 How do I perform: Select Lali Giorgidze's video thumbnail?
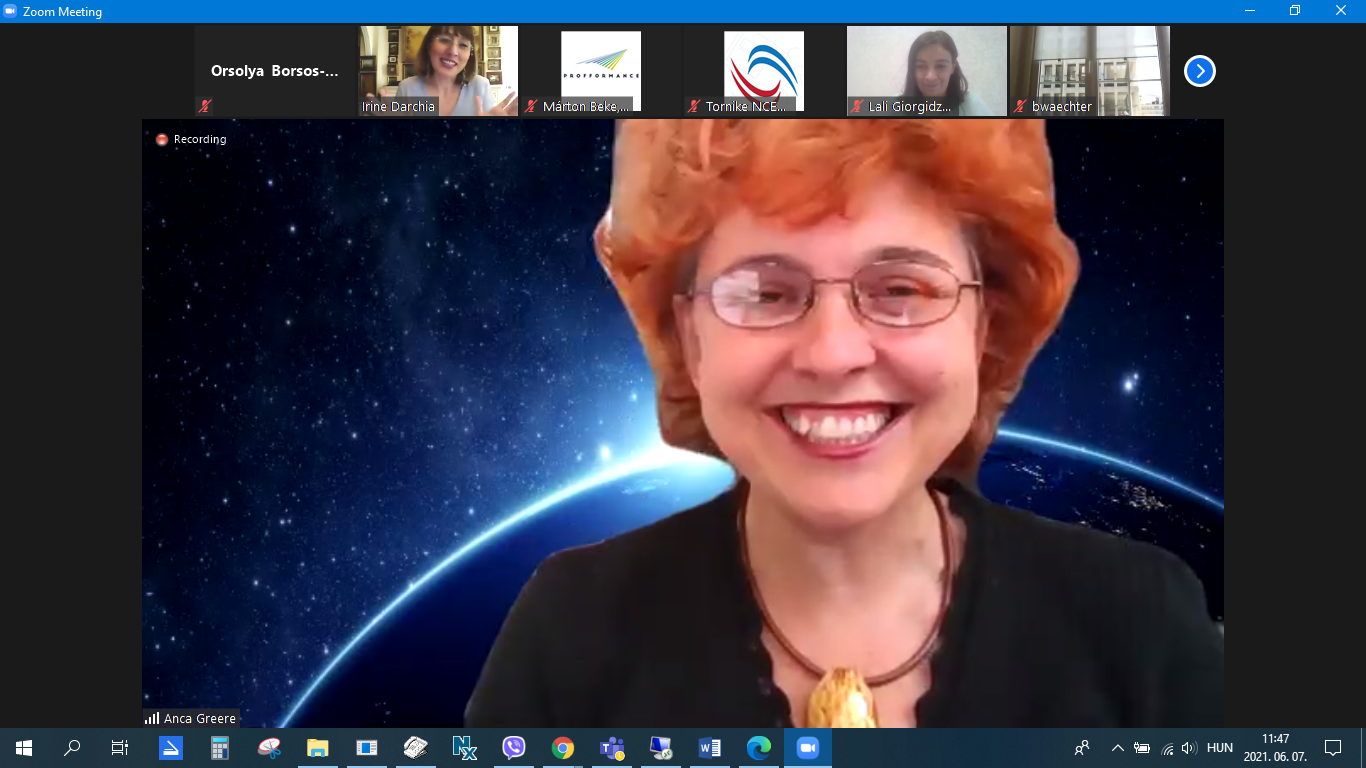tap(926, 70)
